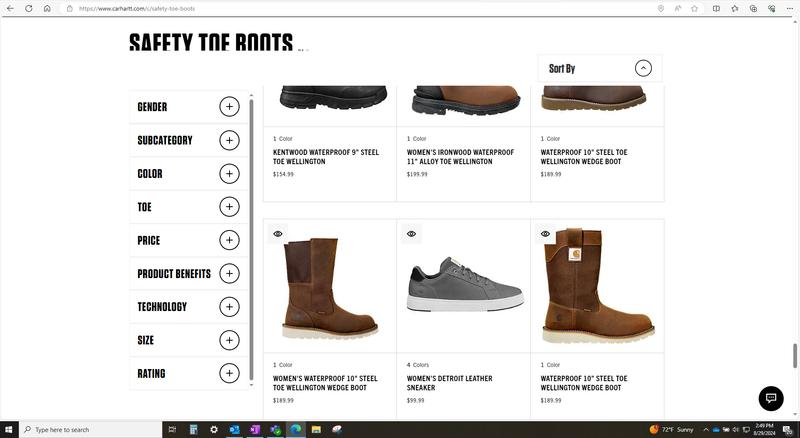Open the weather widget showing 72°F Sunny
This screenshot has height=438, width=800.
click(671, 430)
